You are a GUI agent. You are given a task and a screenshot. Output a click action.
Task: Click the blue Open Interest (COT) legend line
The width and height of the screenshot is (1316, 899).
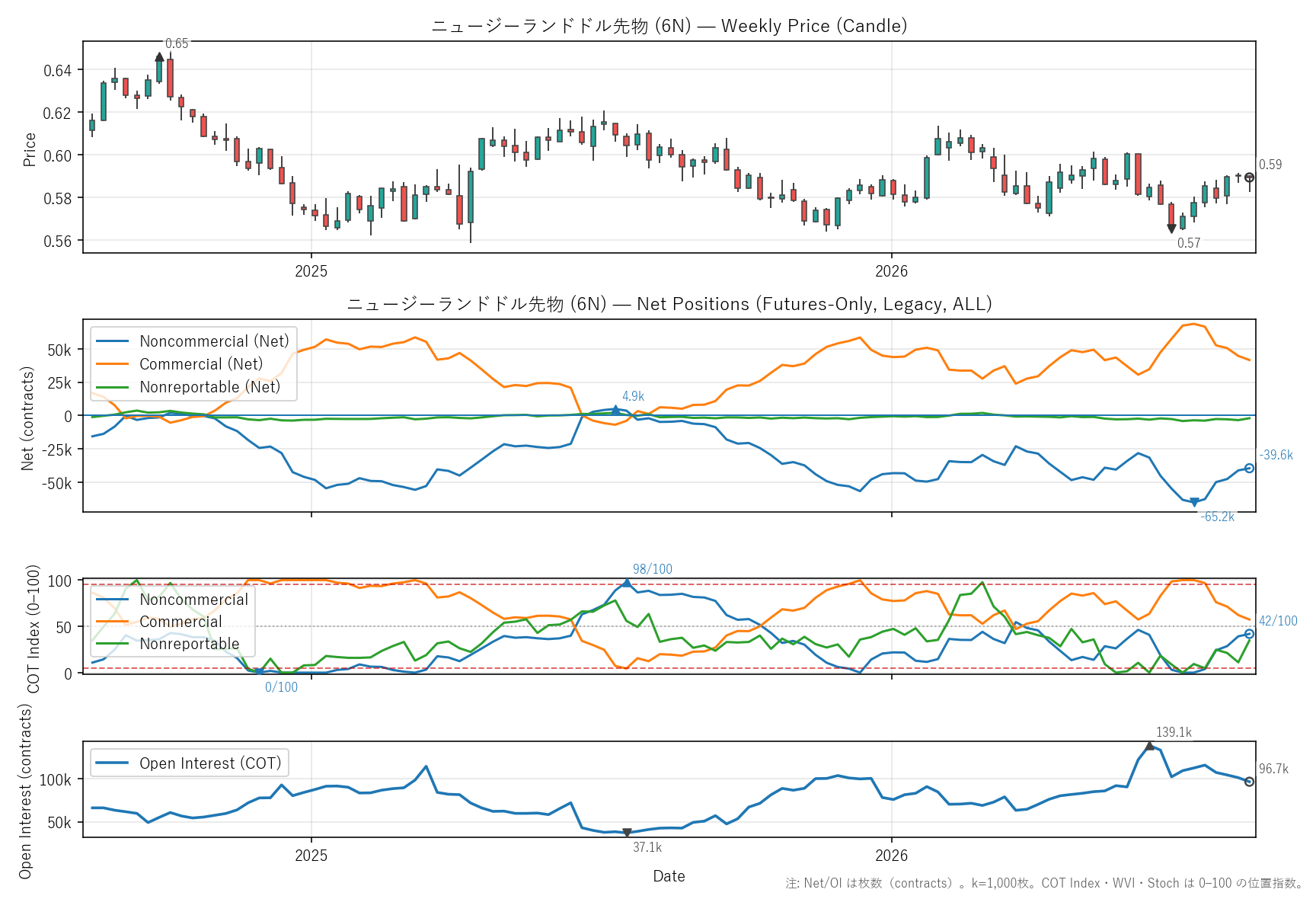113,763
